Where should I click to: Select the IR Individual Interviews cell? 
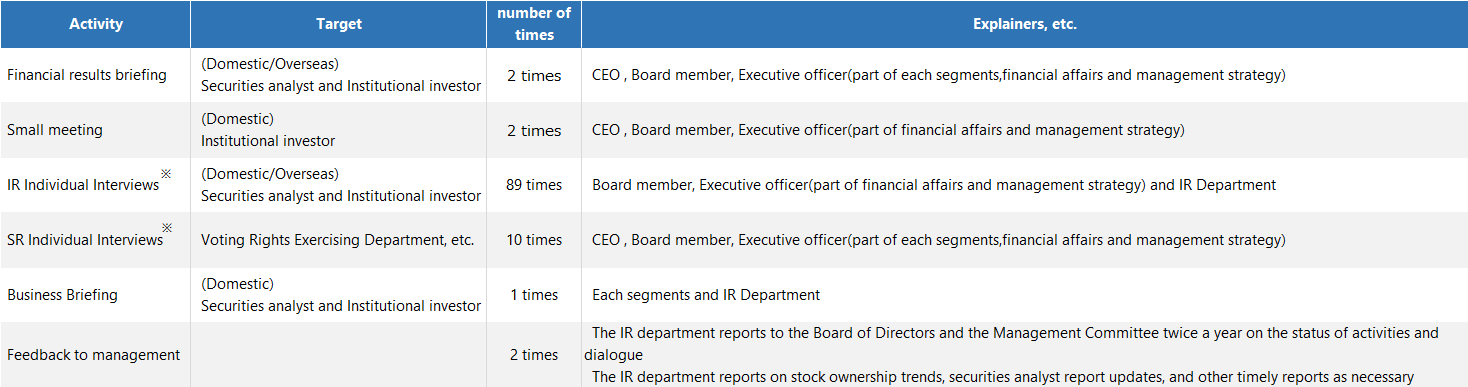[x=95, y=185]
